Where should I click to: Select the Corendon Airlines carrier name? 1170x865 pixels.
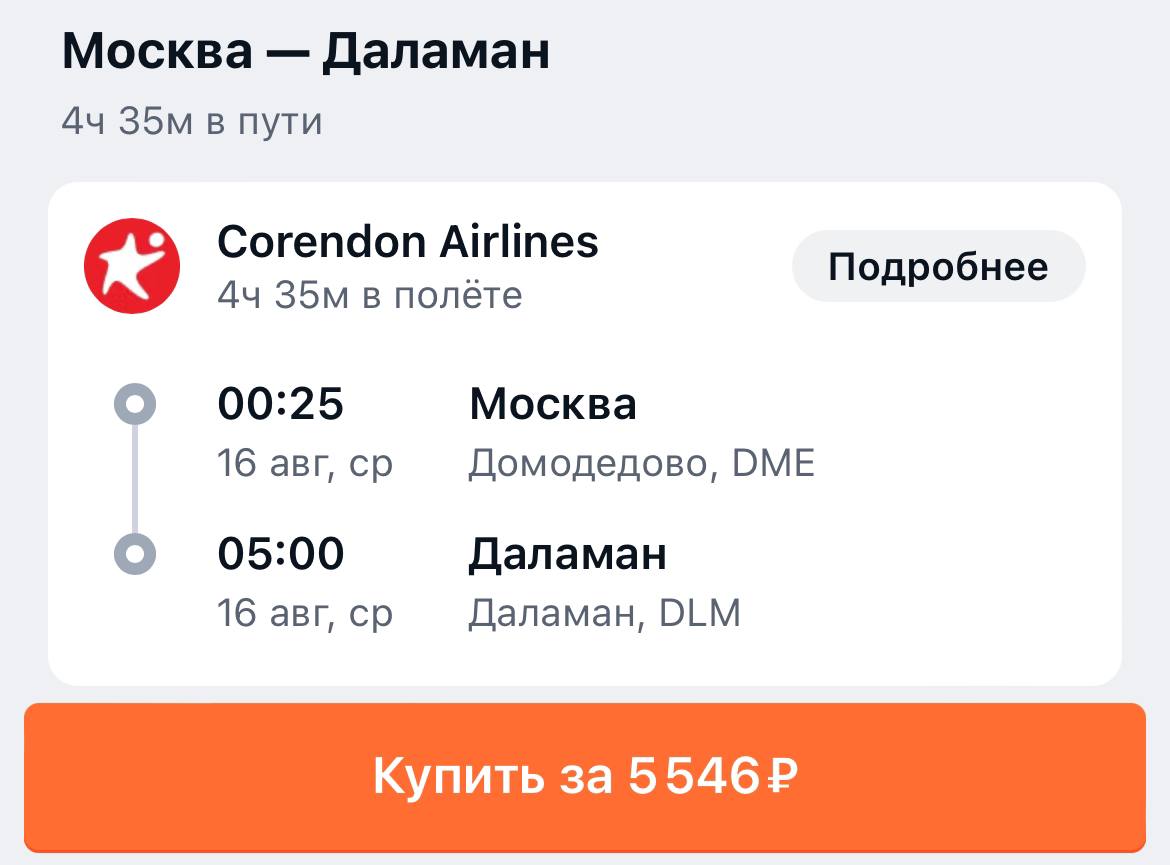(x=408, y=241)
